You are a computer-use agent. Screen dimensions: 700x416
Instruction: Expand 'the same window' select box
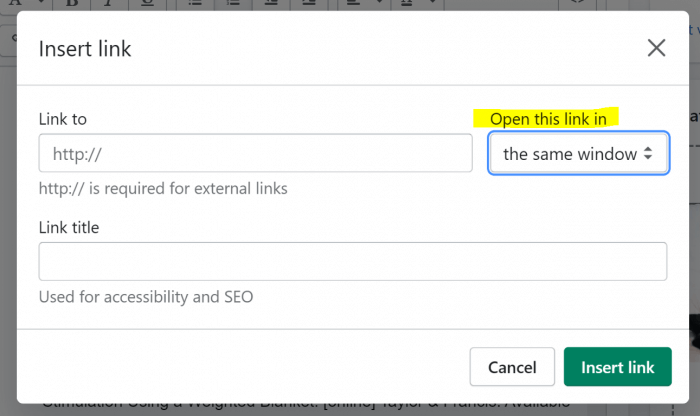point(578,153)
